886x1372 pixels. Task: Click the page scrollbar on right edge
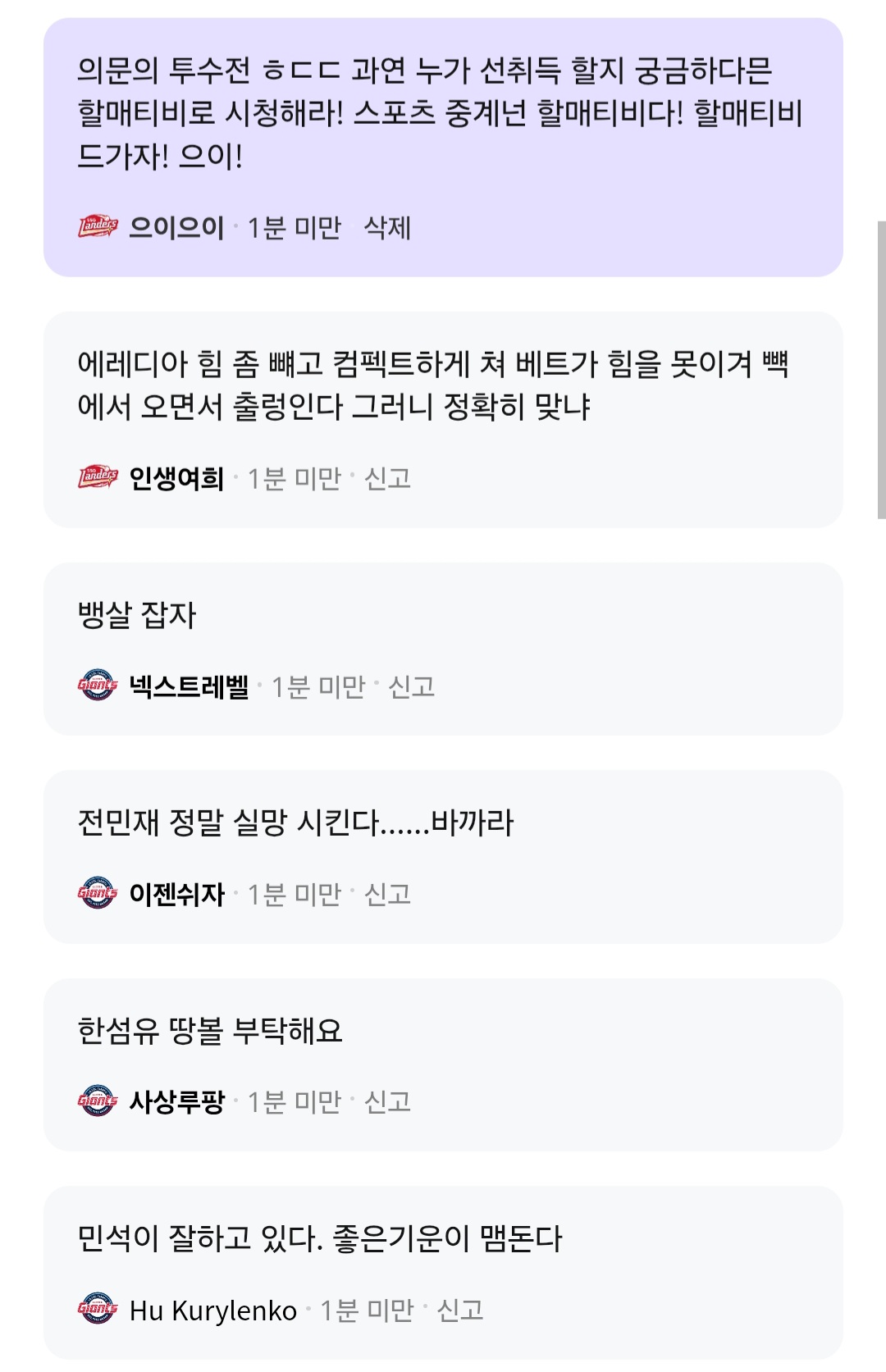881,369
